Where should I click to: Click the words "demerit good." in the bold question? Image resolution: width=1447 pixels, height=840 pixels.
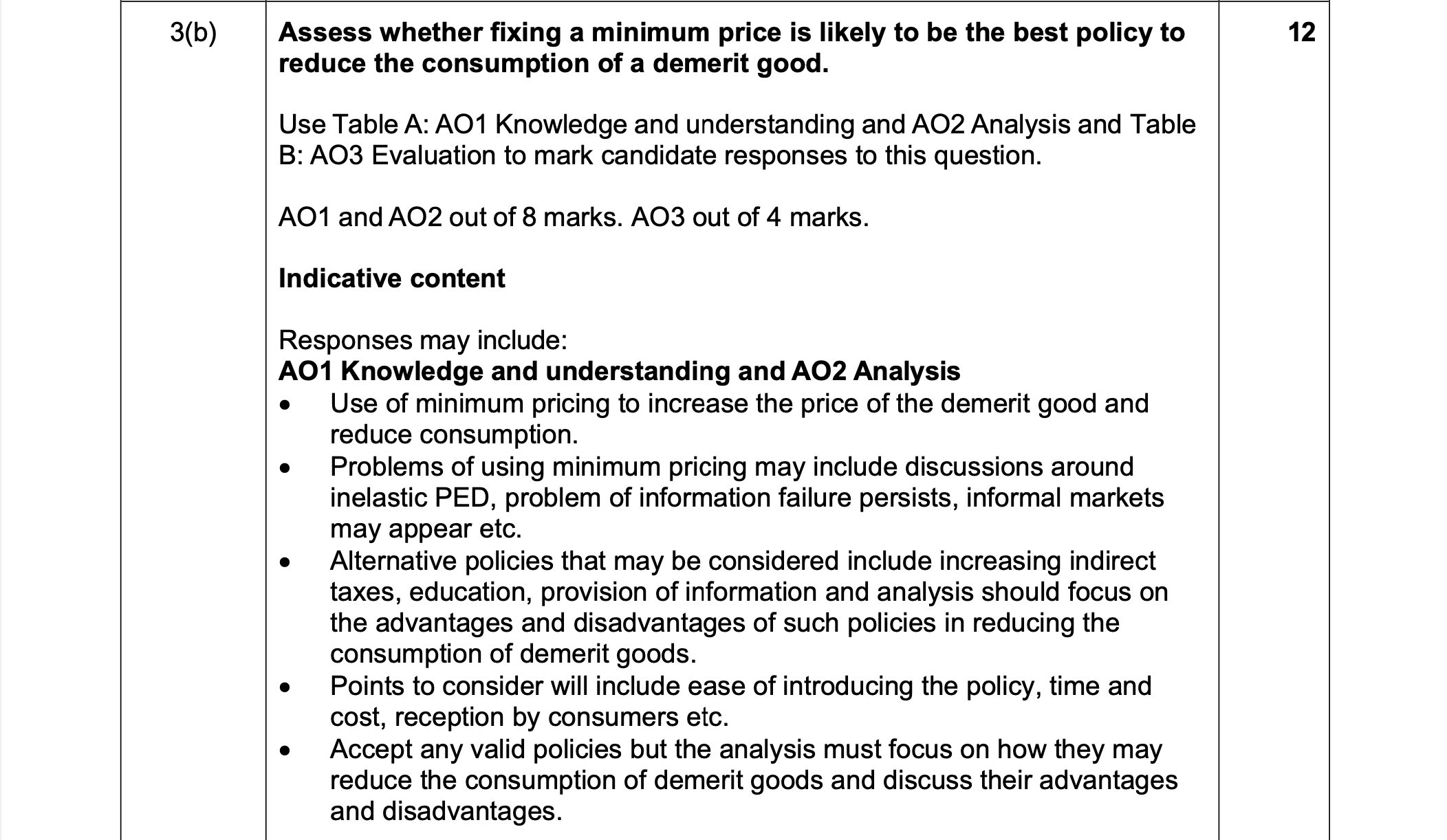[740, 64]
